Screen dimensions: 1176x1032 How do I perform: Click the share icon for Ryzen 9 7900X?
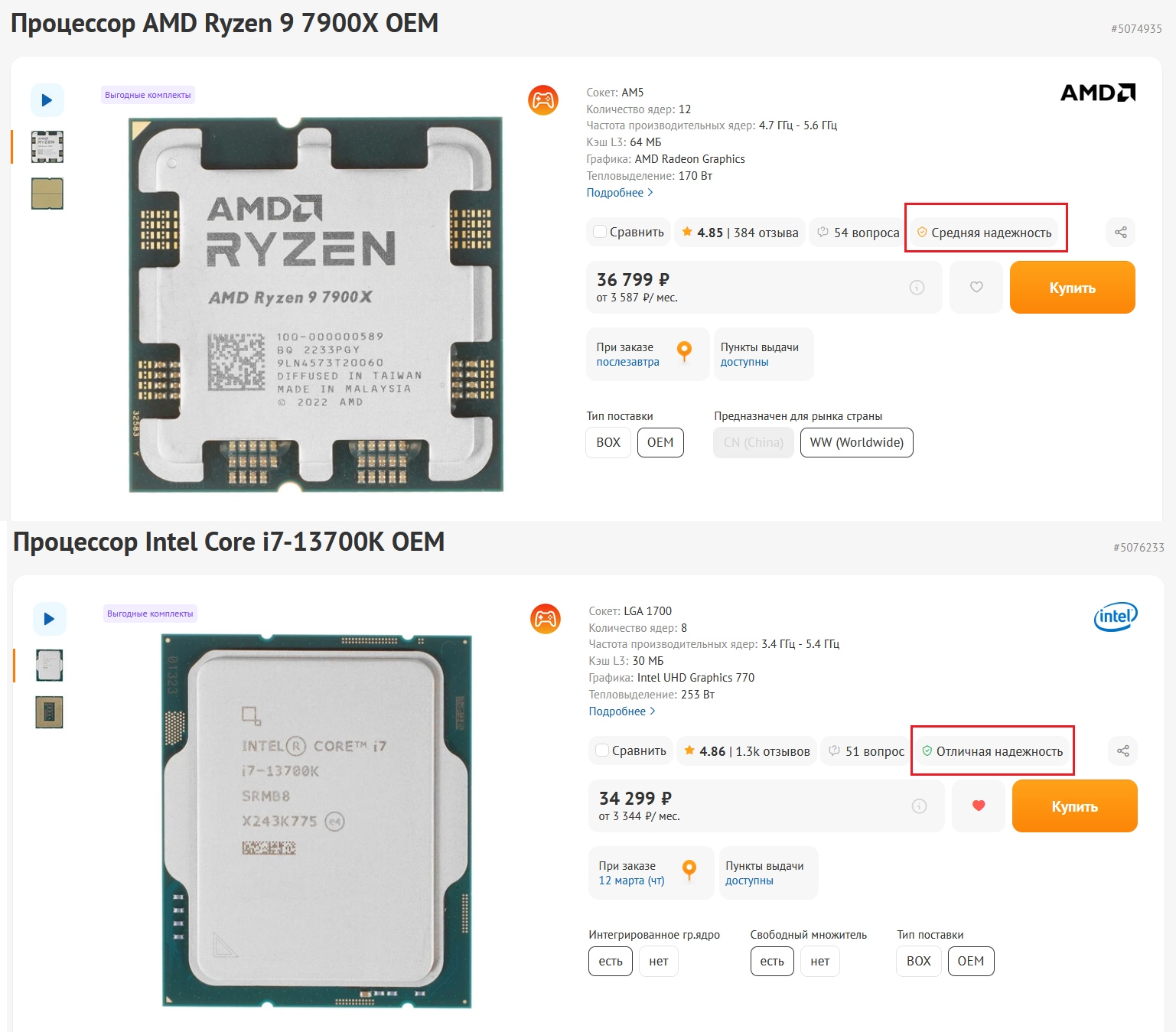coord(1120,233)
